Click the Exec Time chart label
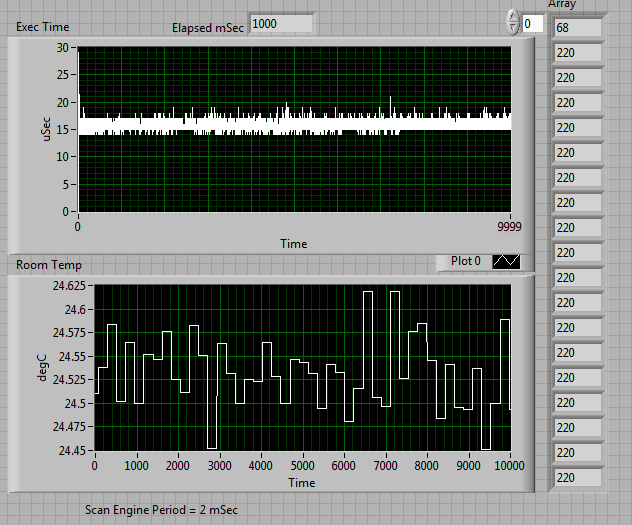This screenshot has height=525, width=632. coord(43,27)
